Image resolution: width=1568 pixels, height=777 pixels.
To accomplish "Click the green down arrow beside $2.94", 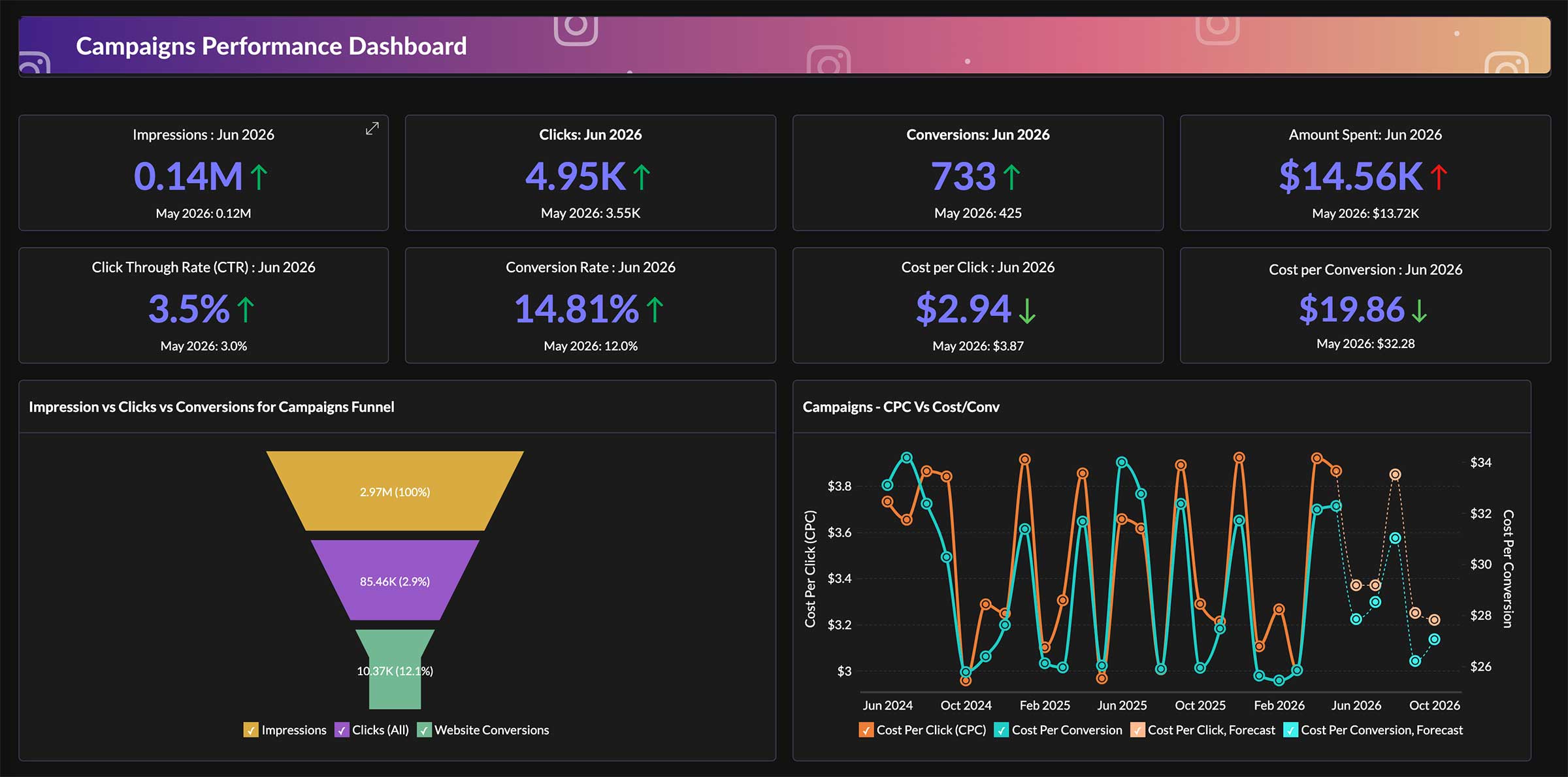I will click(x=1027, y=311).
